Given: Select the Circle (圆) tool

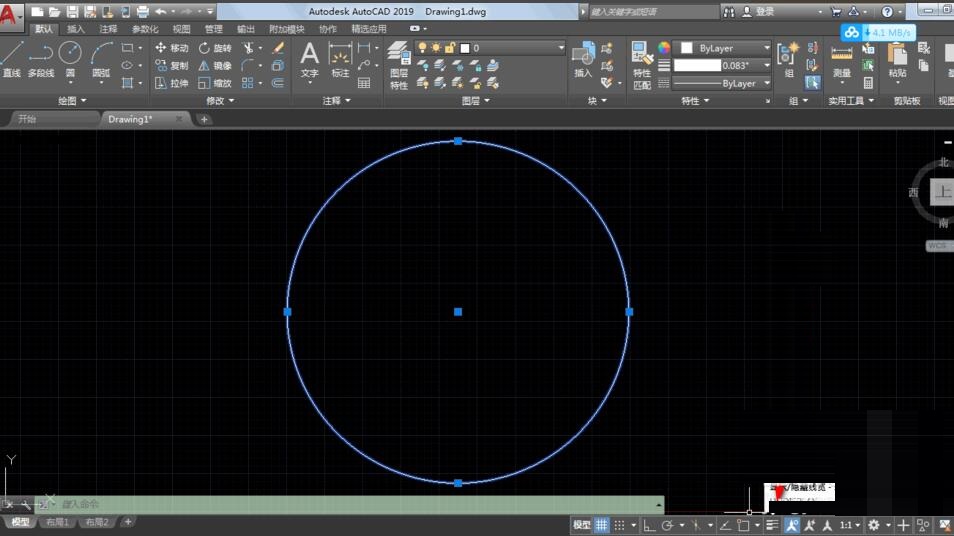Looking at the screenshot, I should 70,60.
